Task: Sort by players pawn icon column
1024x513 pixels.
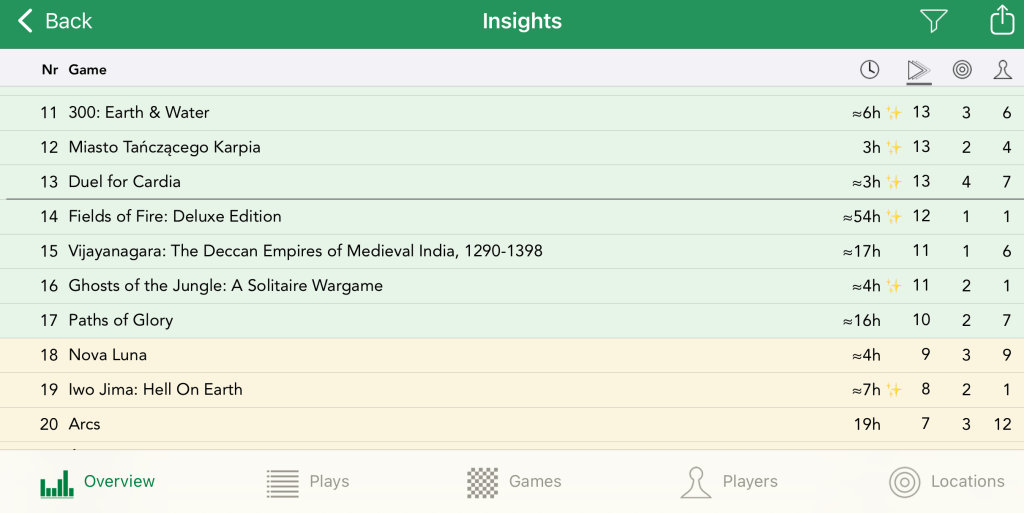Action: point(1002,69)
